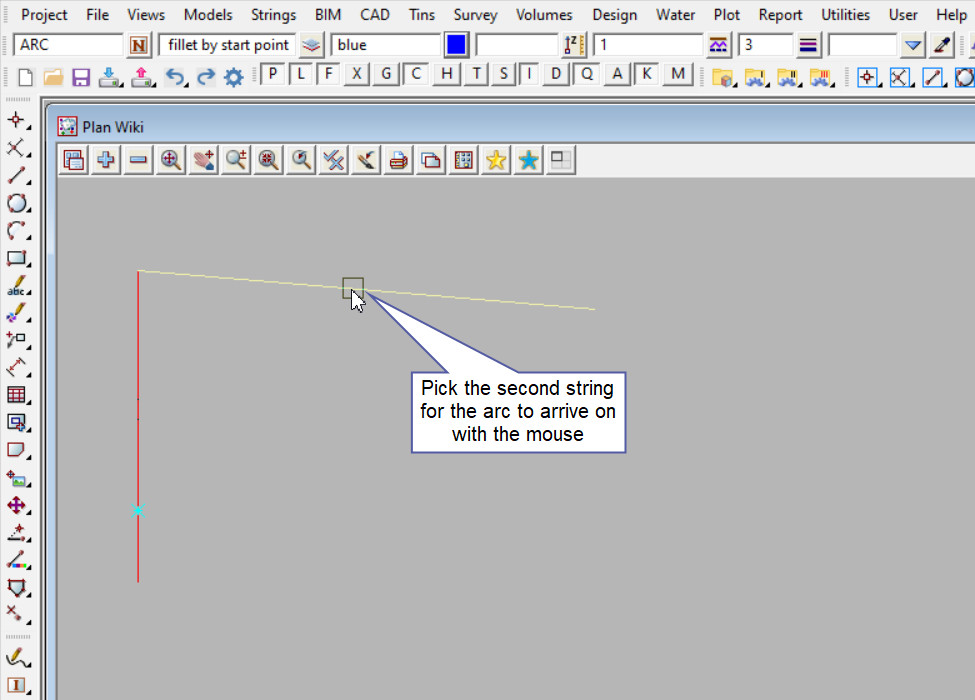Open the model list beside 'fillet by start point'
This screenshot has width=975, height=700.
312,45
